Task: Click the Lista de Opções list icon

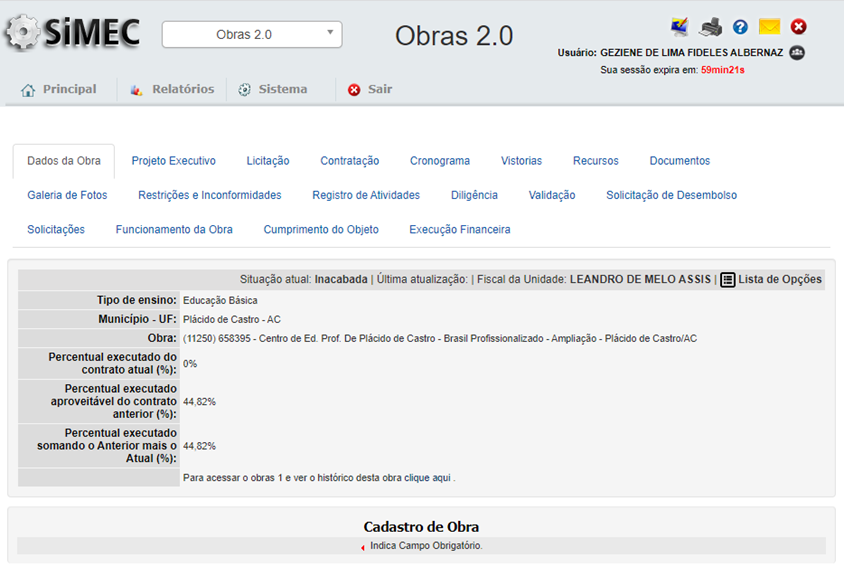Action: tap(728, 280)
